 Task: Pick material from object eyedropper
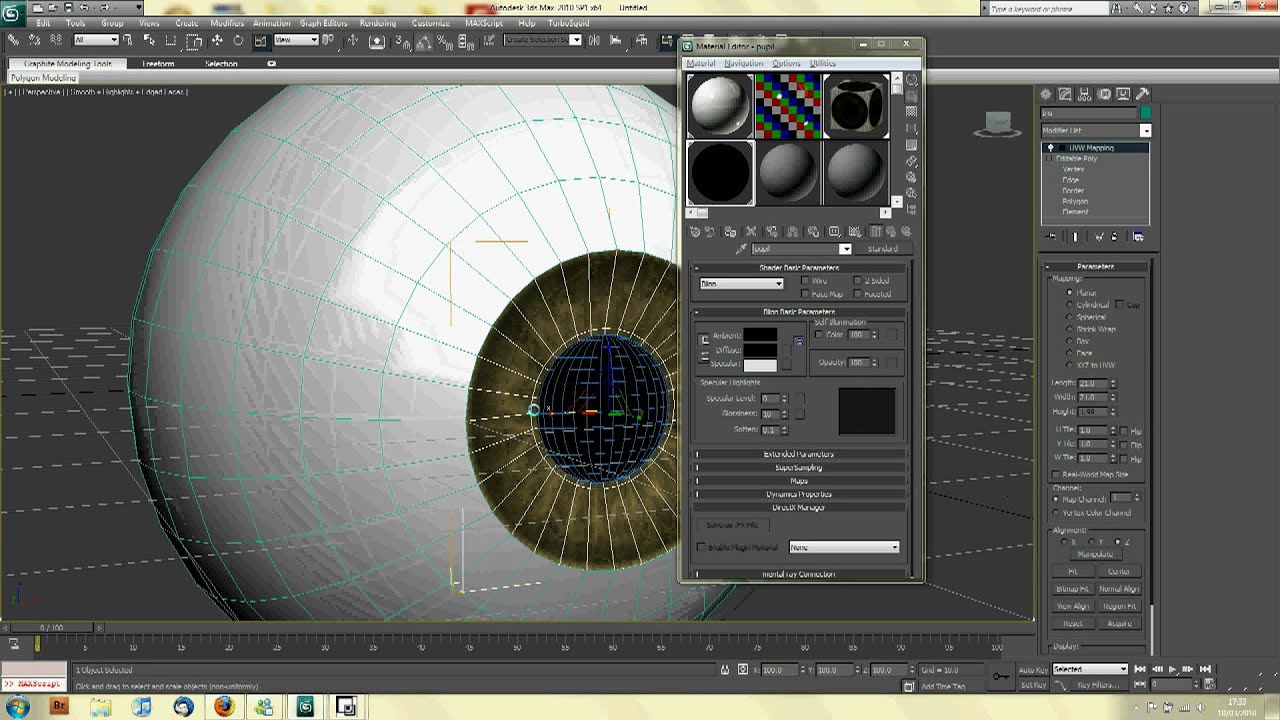(x=741, y=248)
